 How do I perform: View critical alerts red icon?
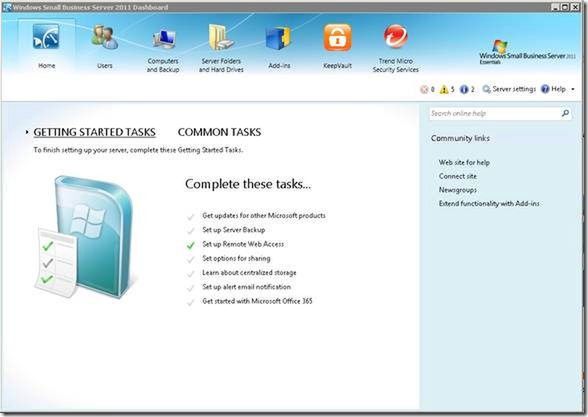[x=424, y=89]
